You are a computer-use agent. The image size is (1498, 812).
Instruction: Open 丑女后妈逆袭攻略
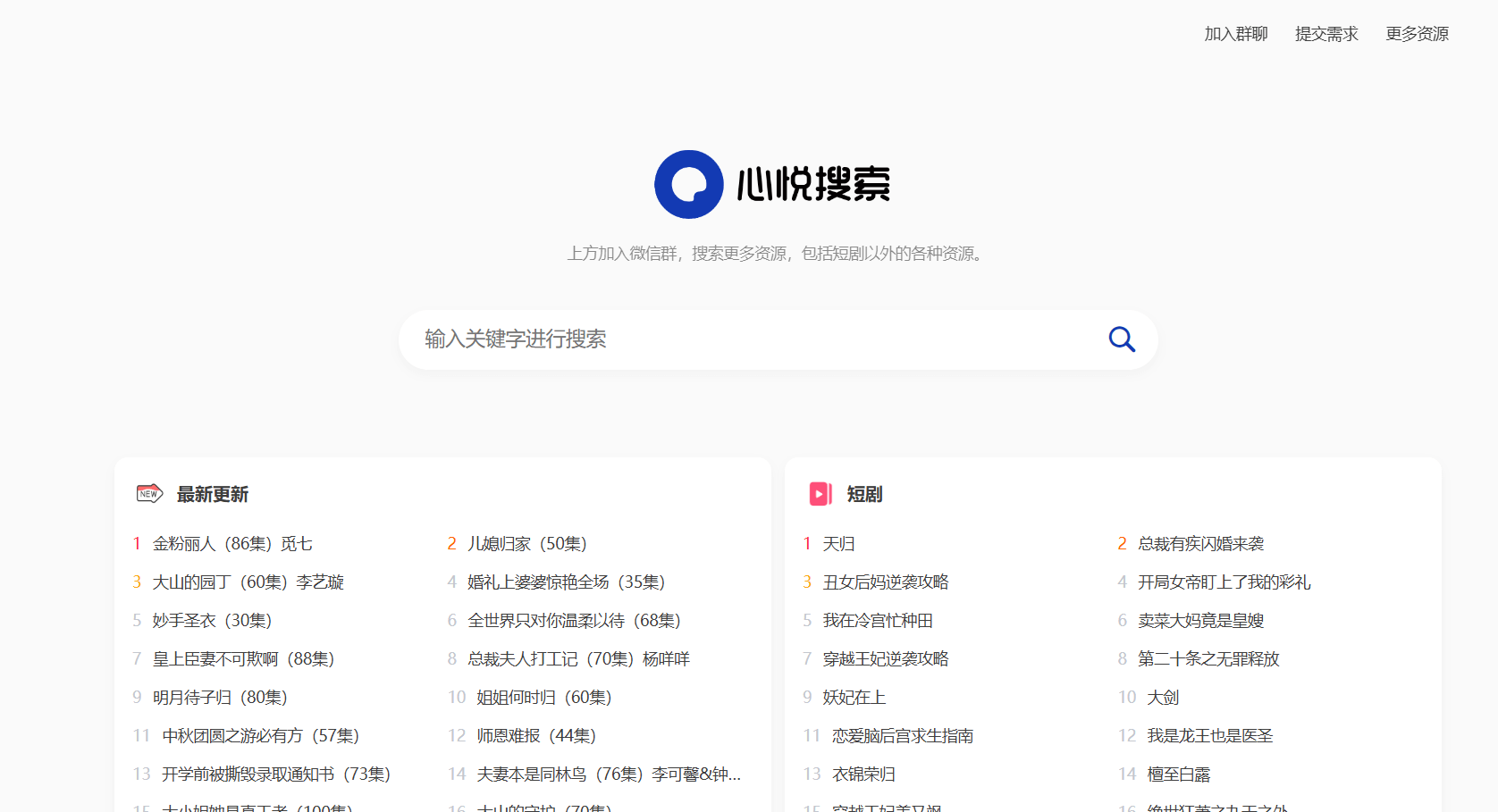click(885, 582)
